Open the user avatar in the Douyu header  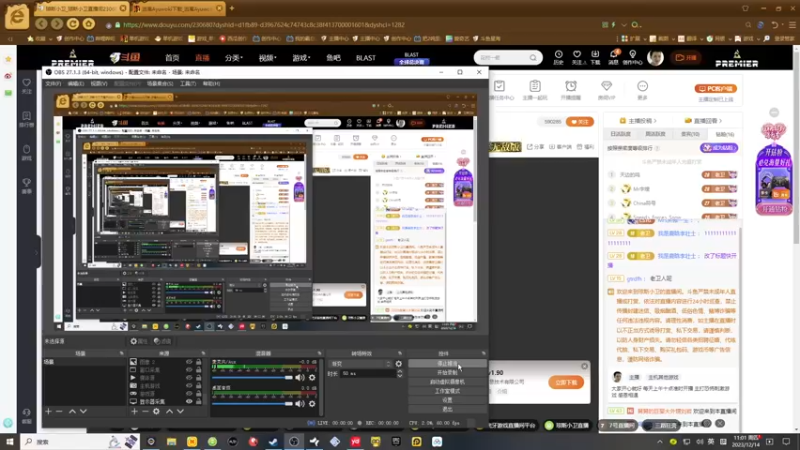click(x=655, y=58)
